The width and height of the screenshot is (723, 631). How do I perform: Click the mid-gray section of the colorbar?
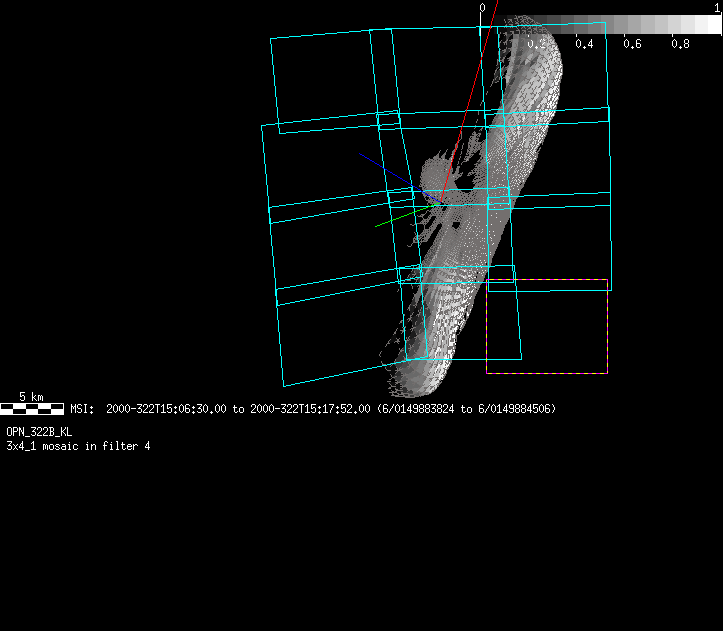(x=610, y=23)
